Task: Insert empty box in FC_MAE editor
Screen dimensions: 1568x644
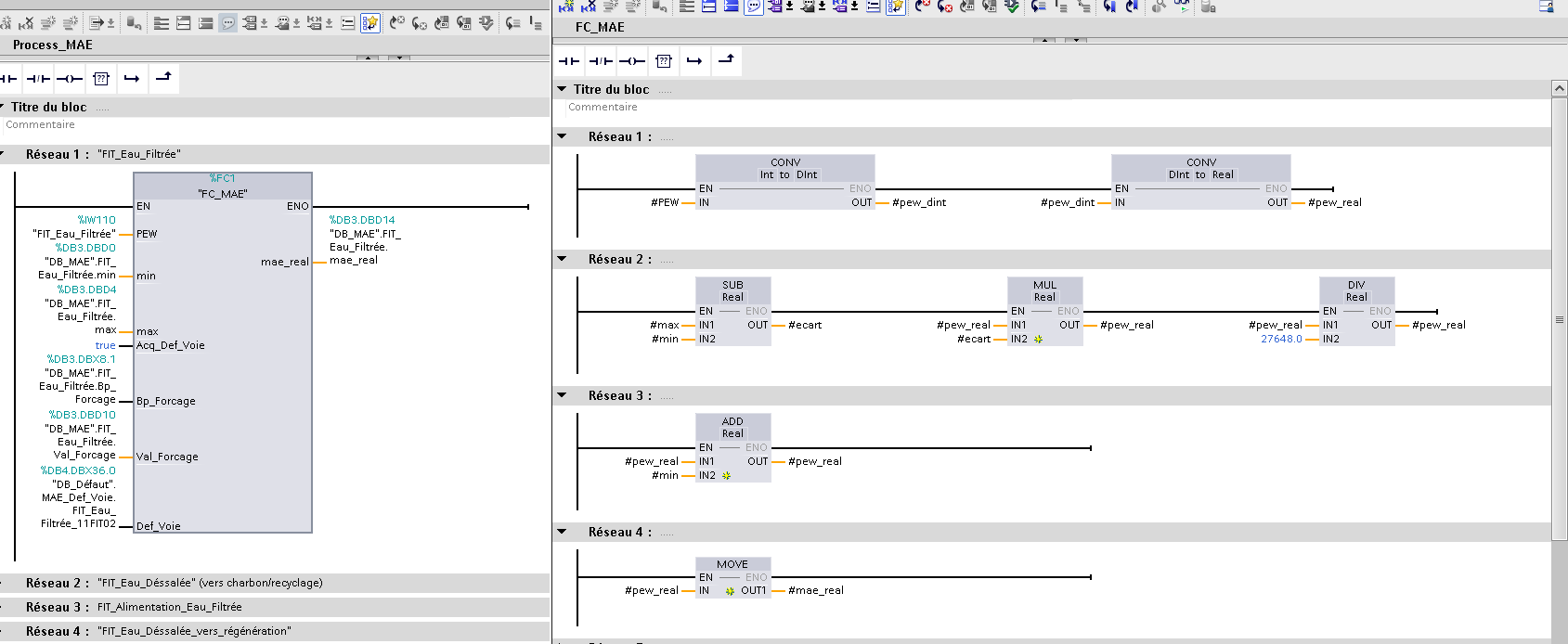Action: point(663,61)
